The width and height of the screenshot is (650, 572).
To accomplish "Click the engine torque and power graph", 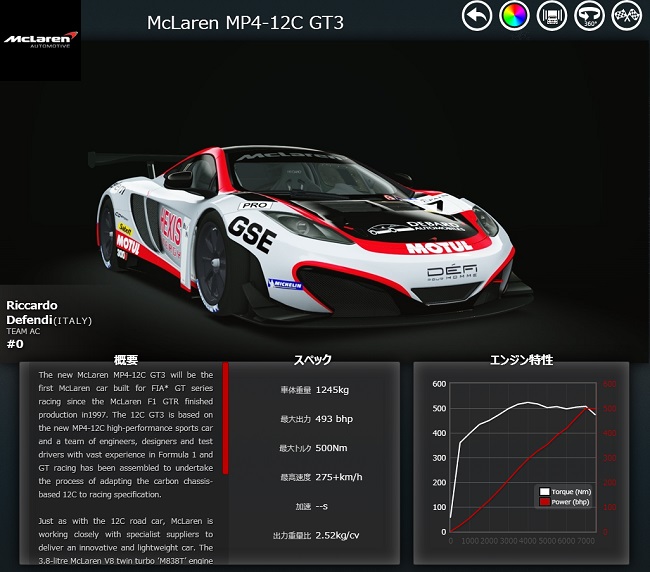I will click(x=523, y=457).
